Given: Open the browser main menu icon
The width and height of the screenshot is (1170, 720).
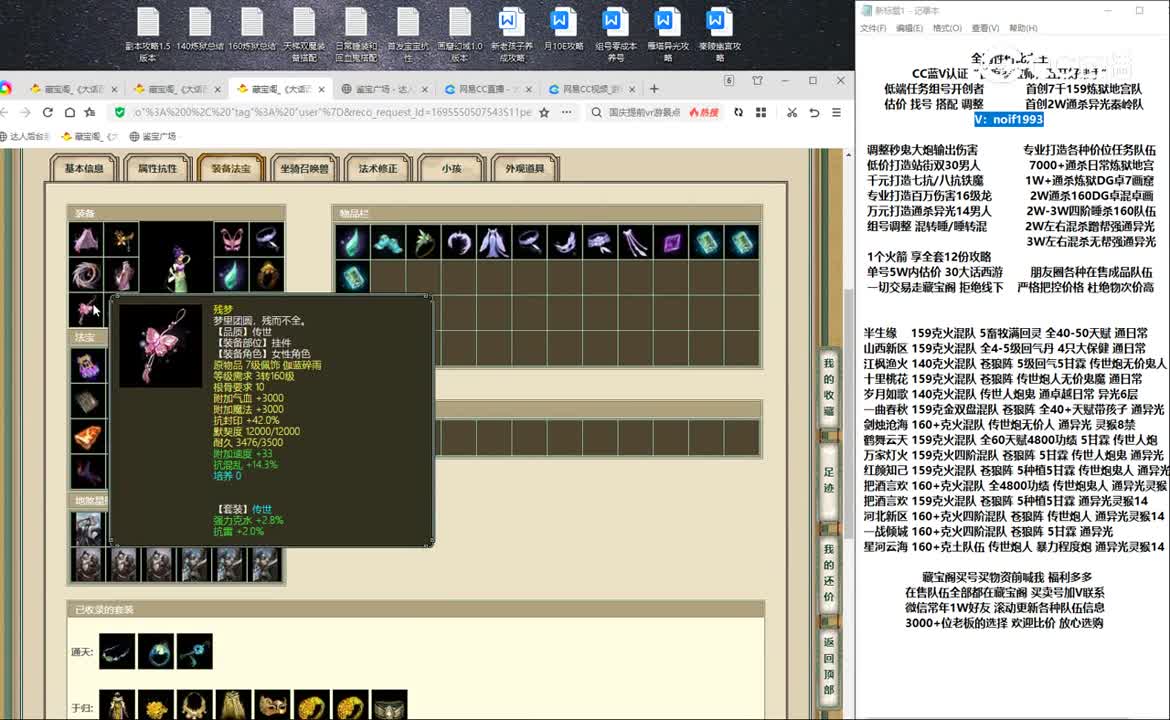Looking at the screenshot, I should click(x=836, y=113).
